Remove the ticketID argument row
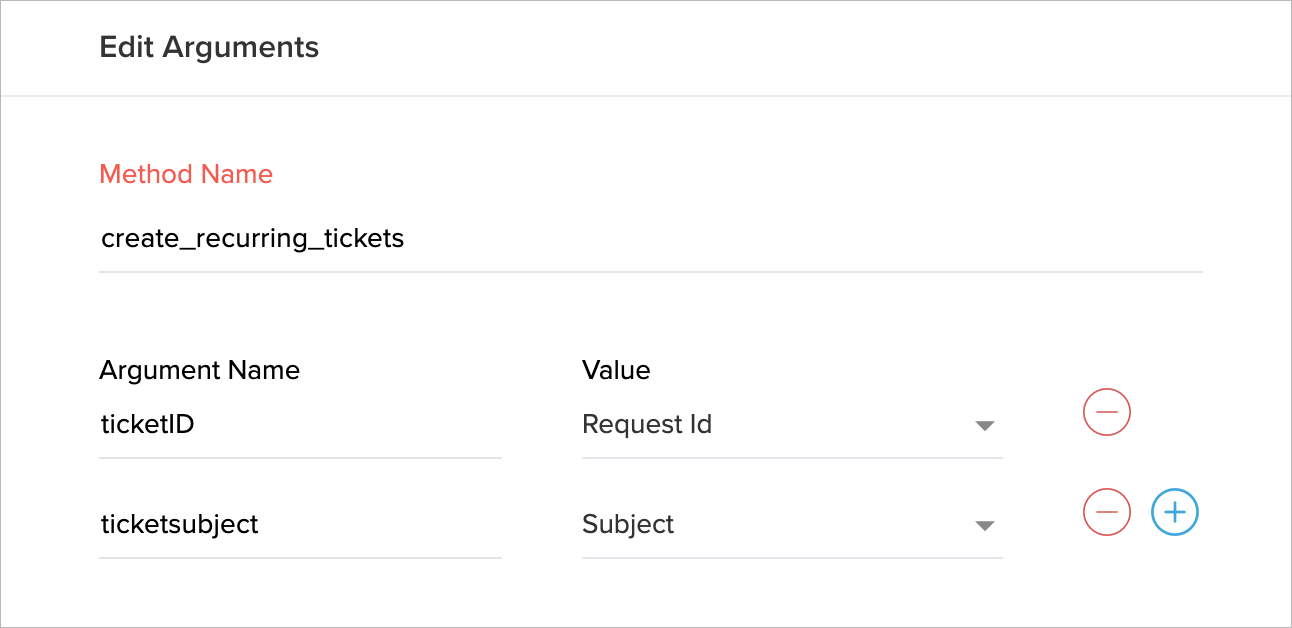 [x=1106, y=412]
